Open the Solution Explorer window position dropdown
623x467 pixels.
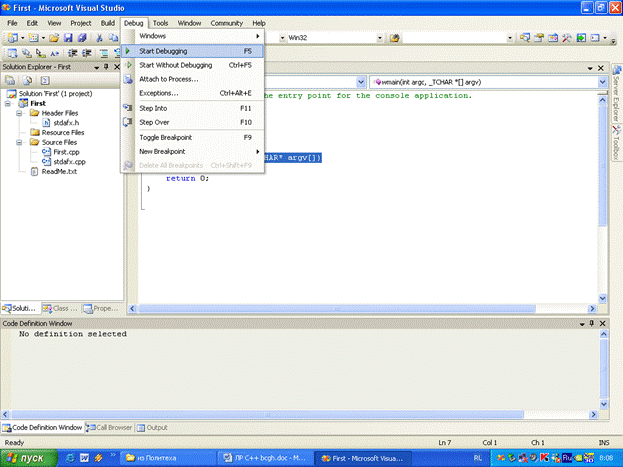(x=97, y=67)
